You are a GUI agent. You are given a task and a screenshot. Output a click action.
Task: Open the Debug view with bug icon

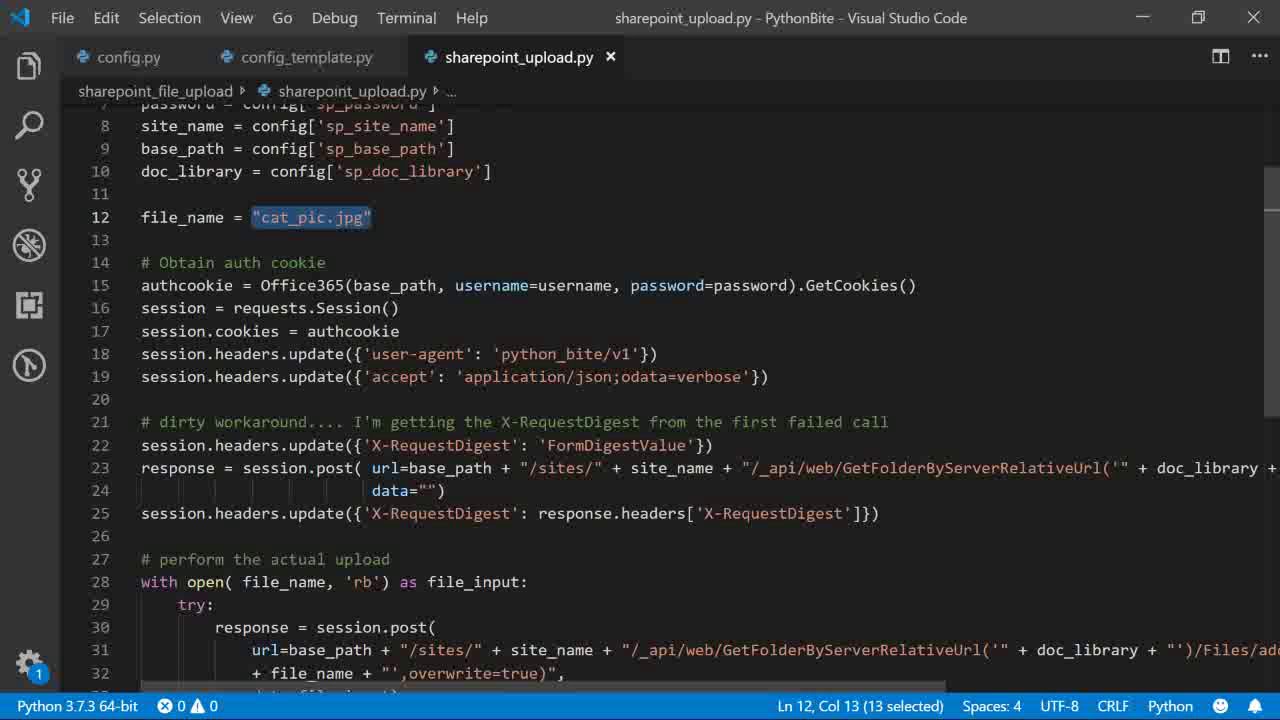tap(29, 245)
